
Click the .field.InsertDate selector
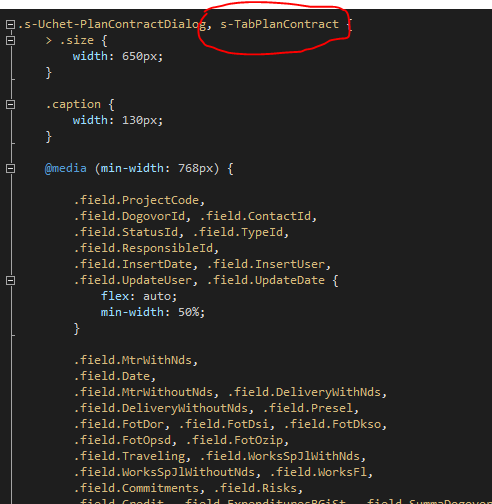[133, 264]
